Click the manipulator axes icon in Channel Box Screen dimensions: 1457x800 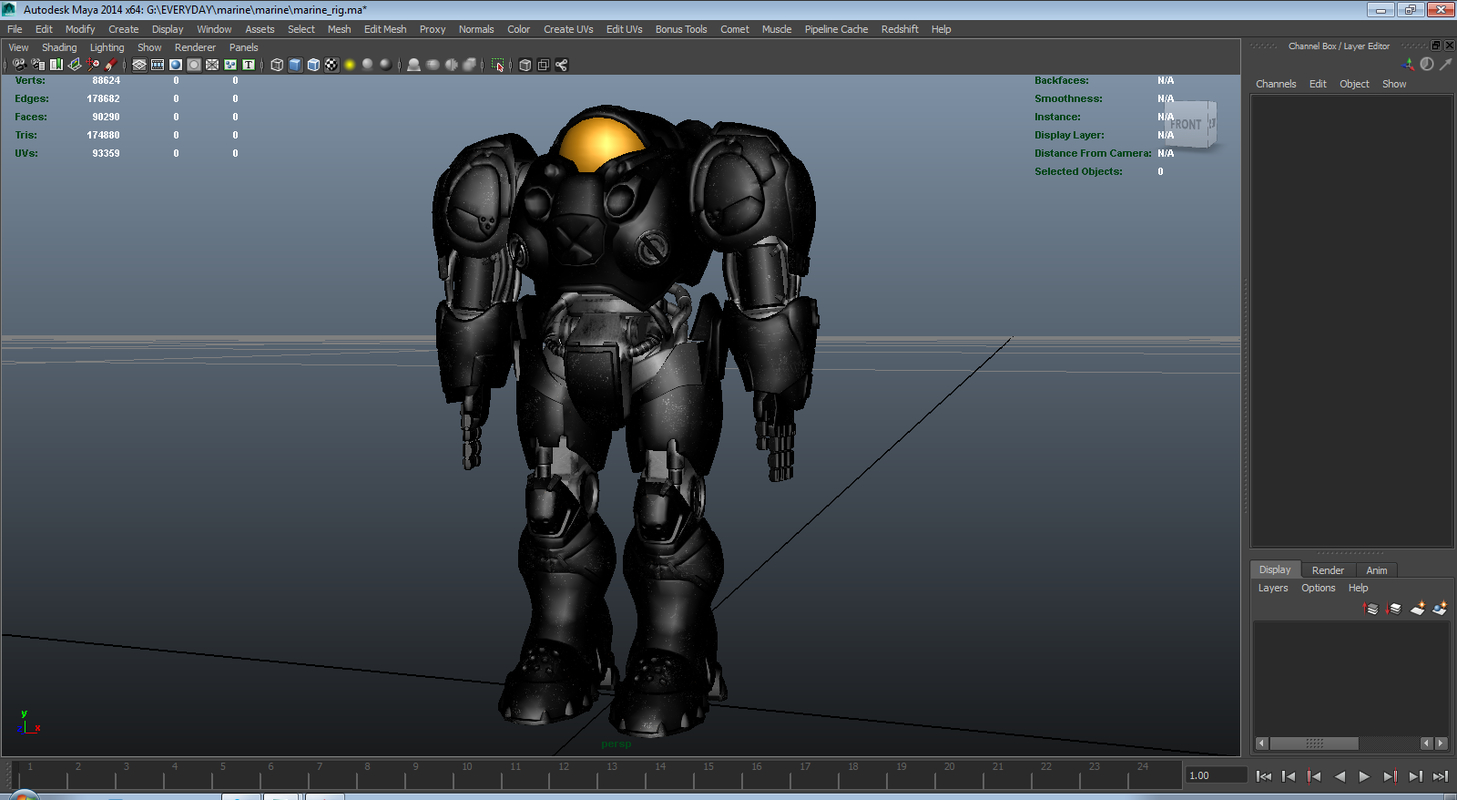pos(1409,64)
